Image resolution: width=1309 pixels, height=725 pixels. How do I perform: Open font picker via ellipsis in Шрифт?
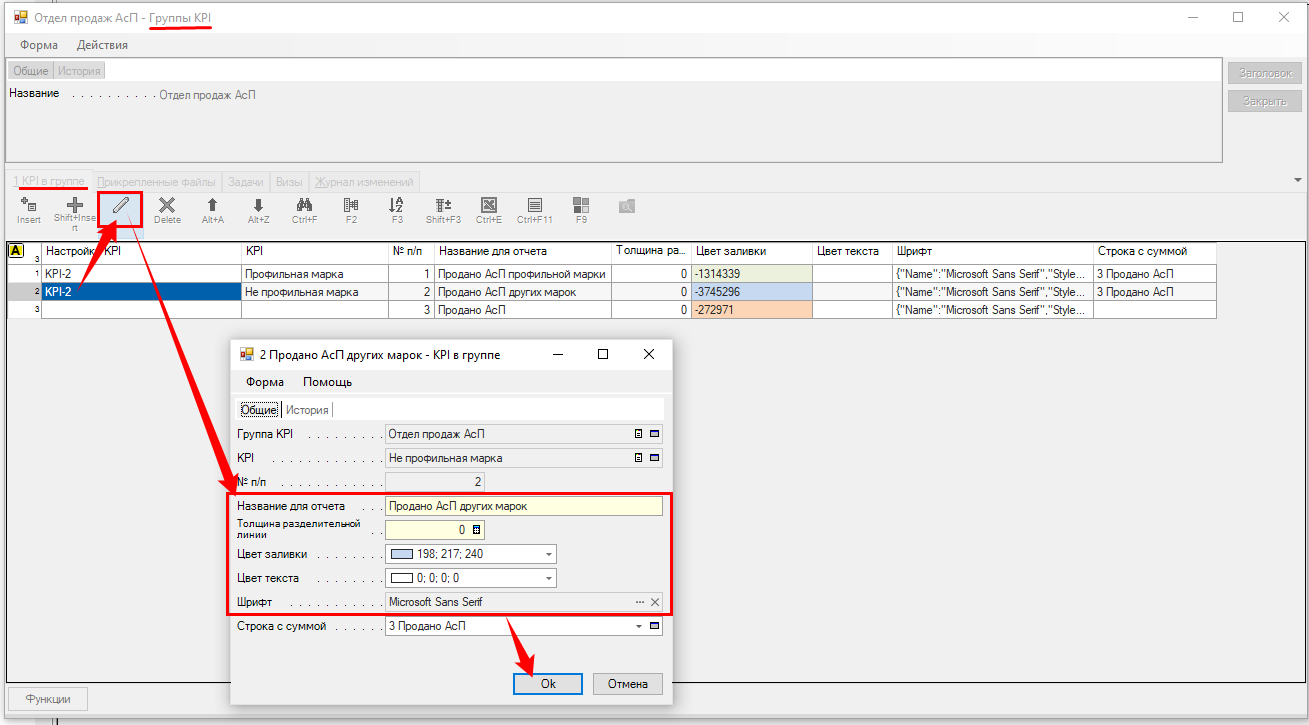coord(640,602)
